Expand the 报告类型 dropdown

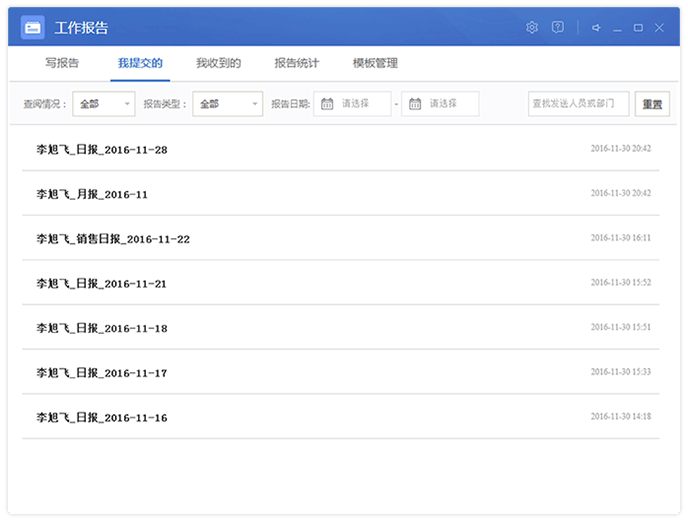point(227,104)
